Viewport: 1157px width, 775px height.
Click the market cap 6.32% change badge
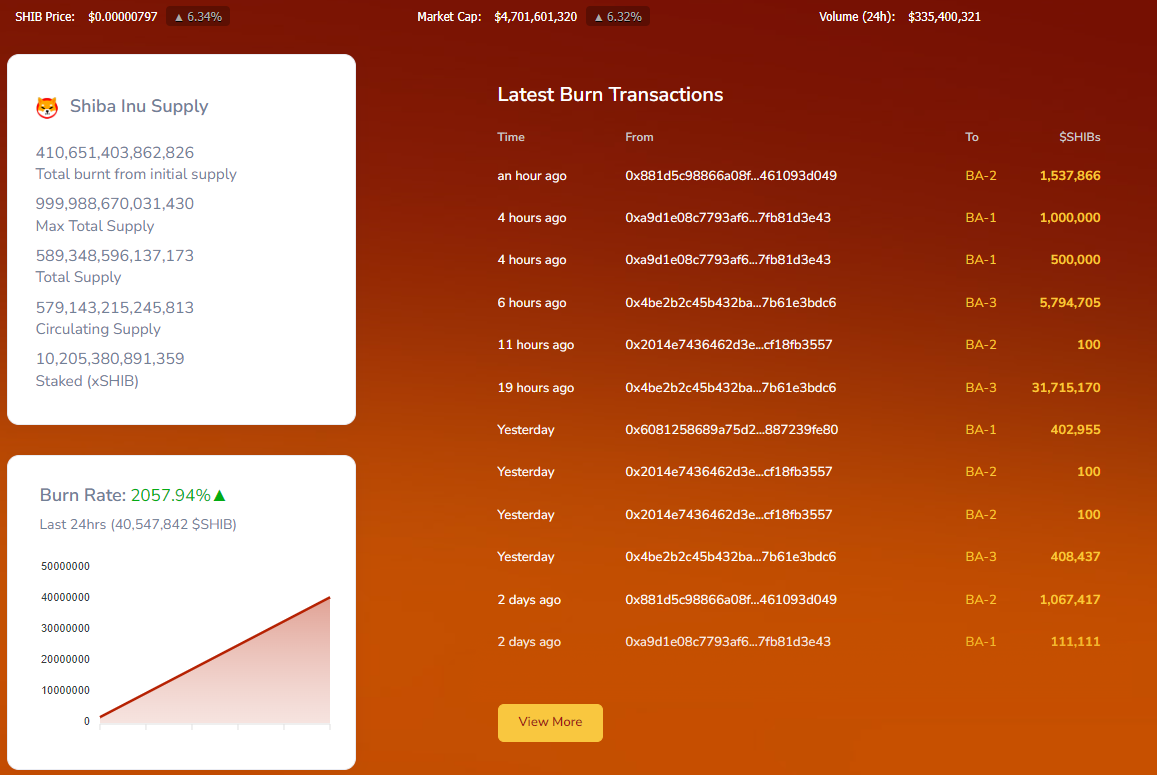click(618, 16)
